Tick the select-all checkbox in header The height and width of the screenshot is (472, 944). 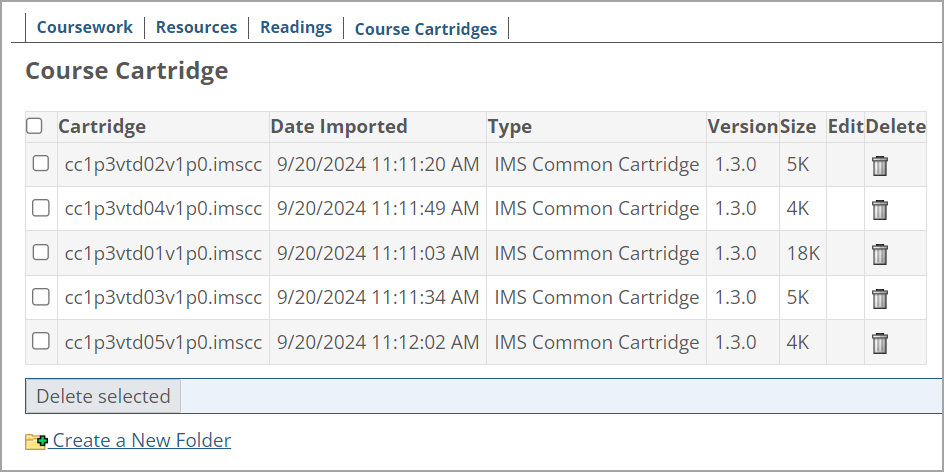[x=35, y=126]
